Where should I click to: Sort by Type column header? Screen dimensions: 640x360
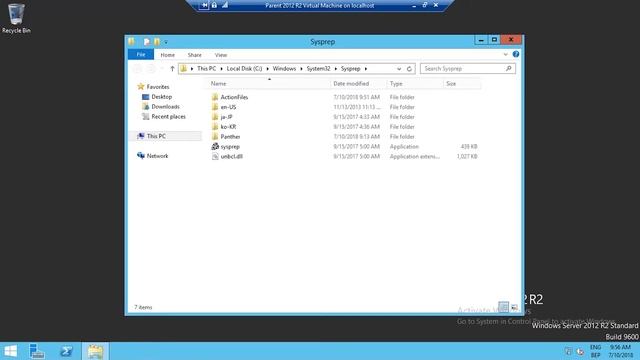point(414,84)
